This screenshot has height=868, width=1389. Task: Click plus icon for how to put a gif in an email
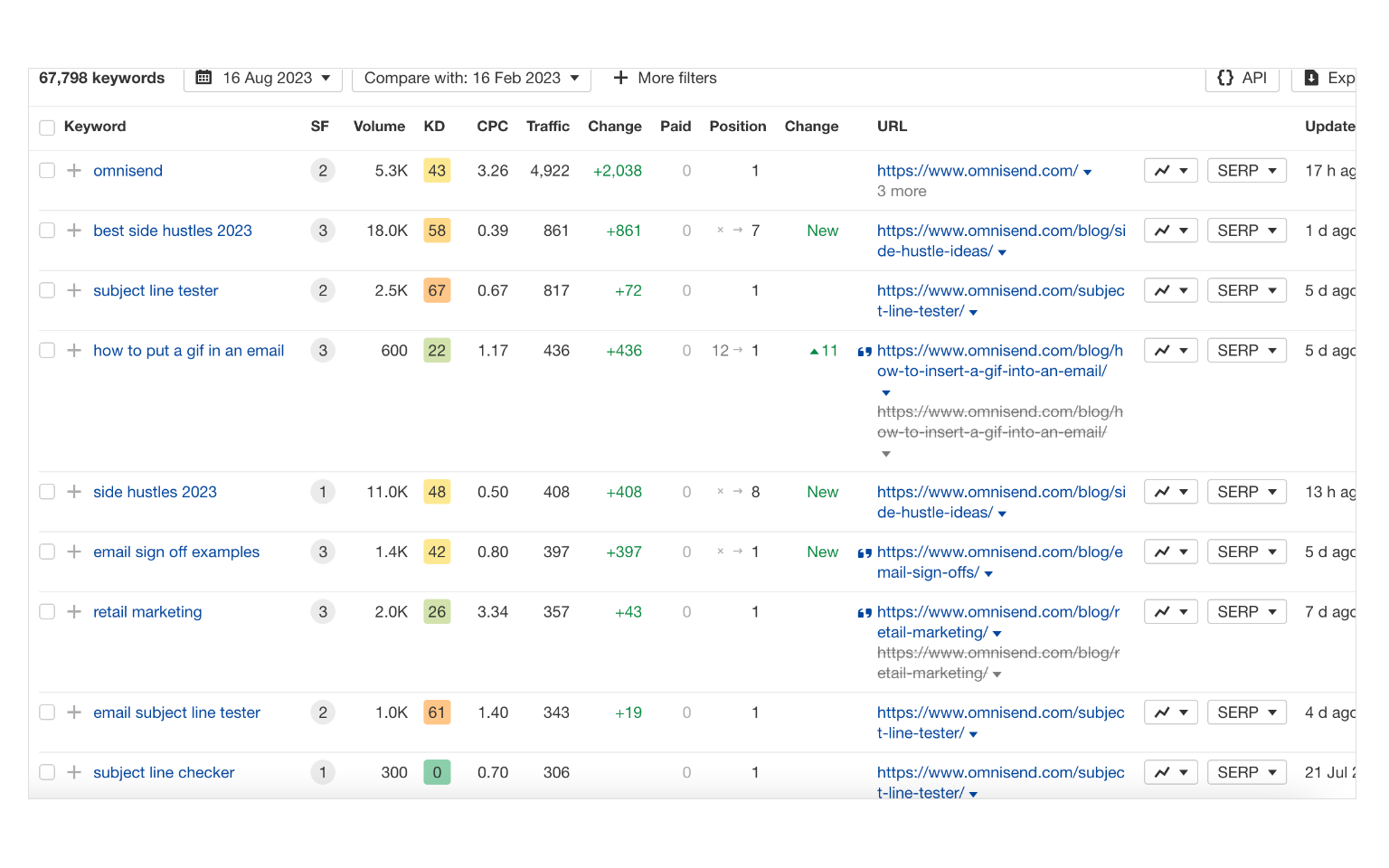(74, 351)
